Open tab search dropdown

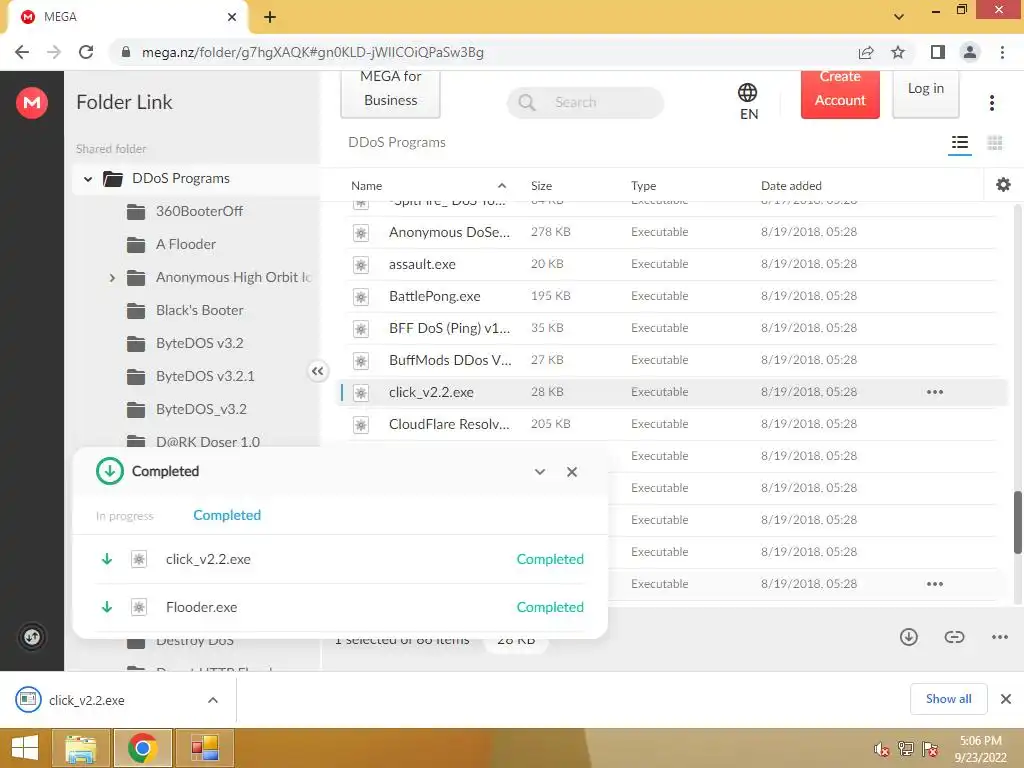pyautogui.click(x=899, y=17)
